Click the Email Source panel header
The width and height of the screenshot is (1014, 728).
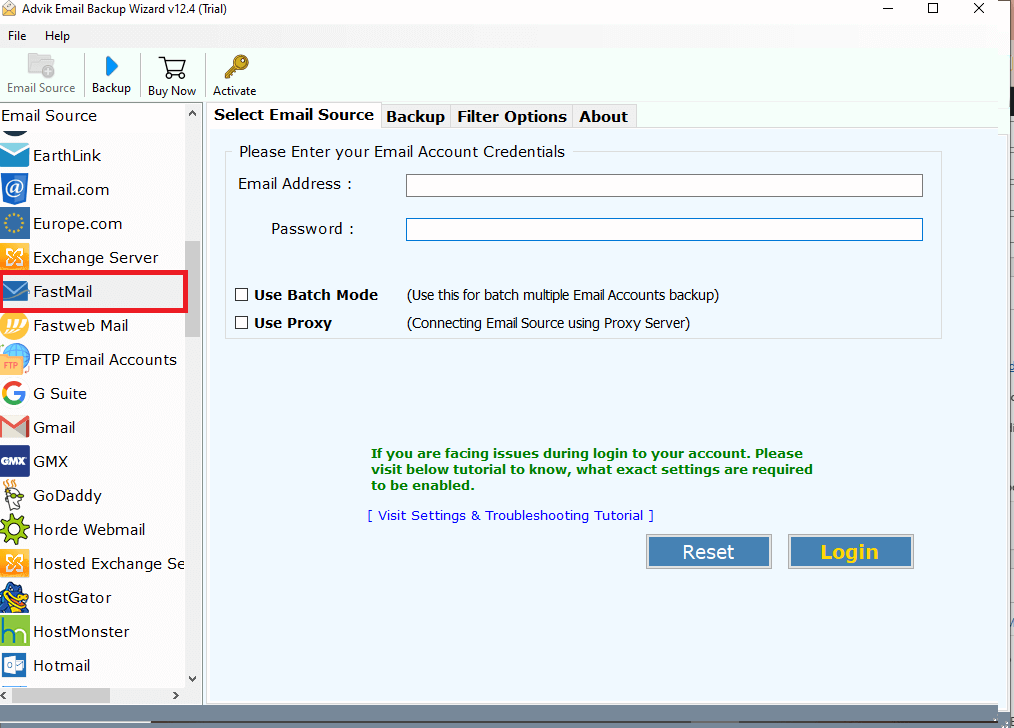click(x=49, y=116)
